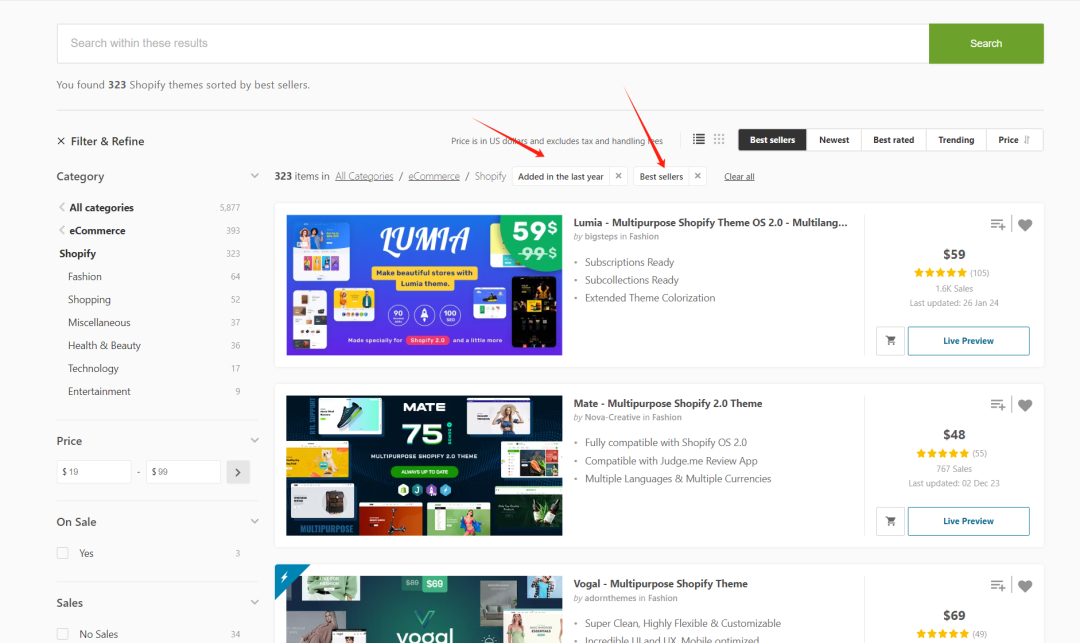
Task: Collapse the On Sale section
Action: 254,522
